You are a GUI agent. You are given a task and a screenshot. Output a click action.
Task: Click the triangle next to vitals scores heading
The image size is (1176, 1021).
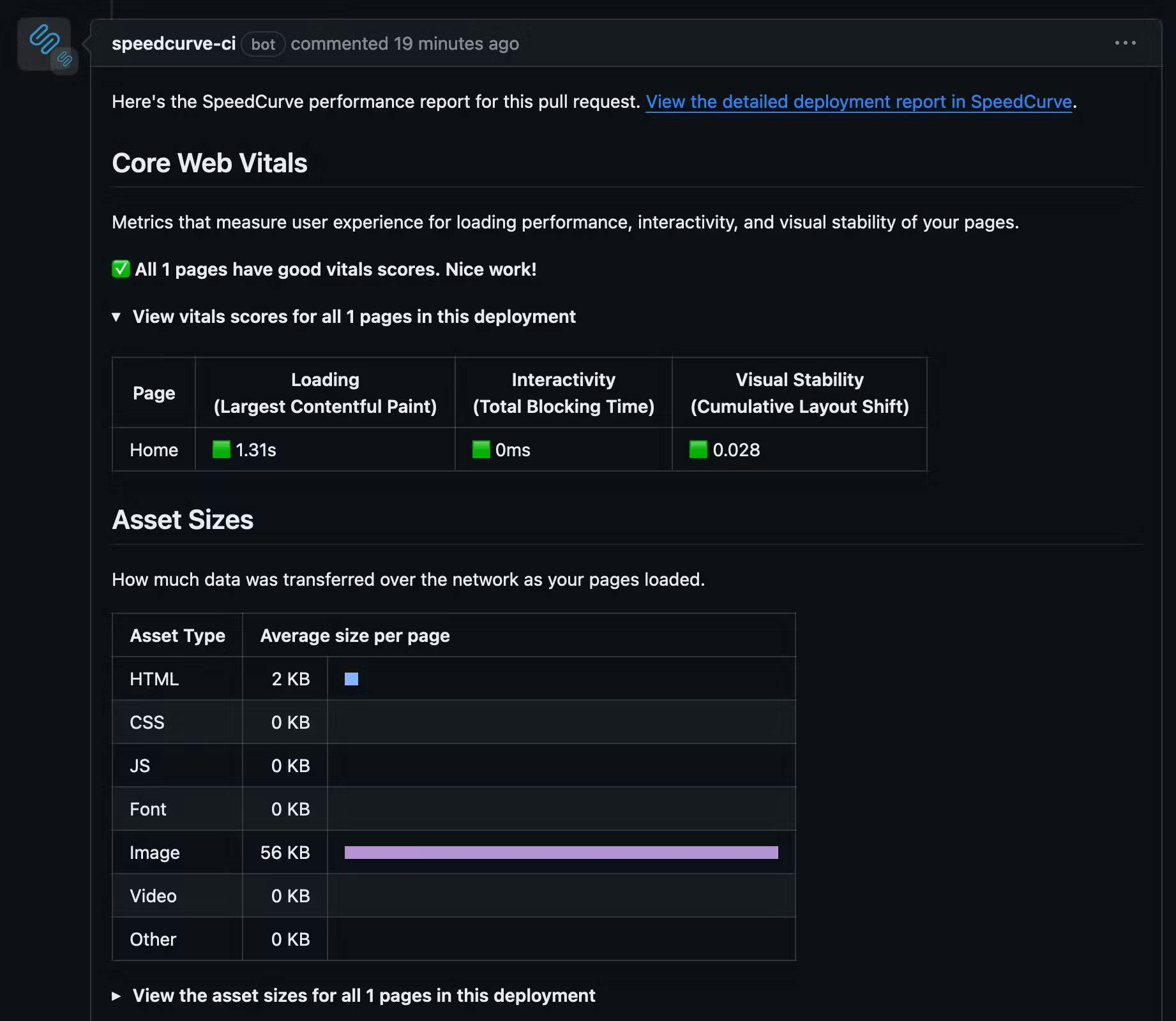117,317
